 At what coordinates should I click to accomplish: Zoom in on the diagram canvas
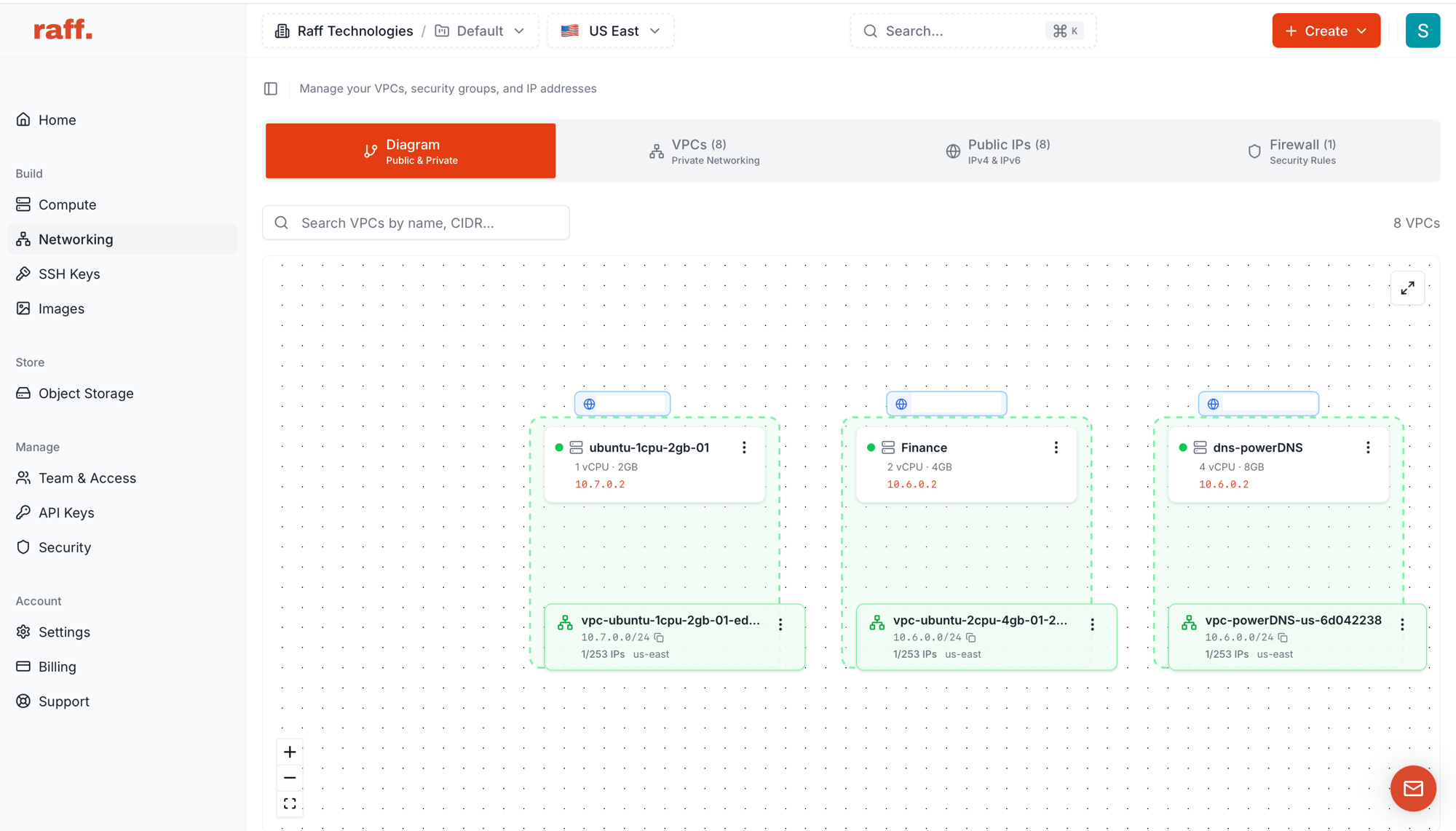point(290,752)
